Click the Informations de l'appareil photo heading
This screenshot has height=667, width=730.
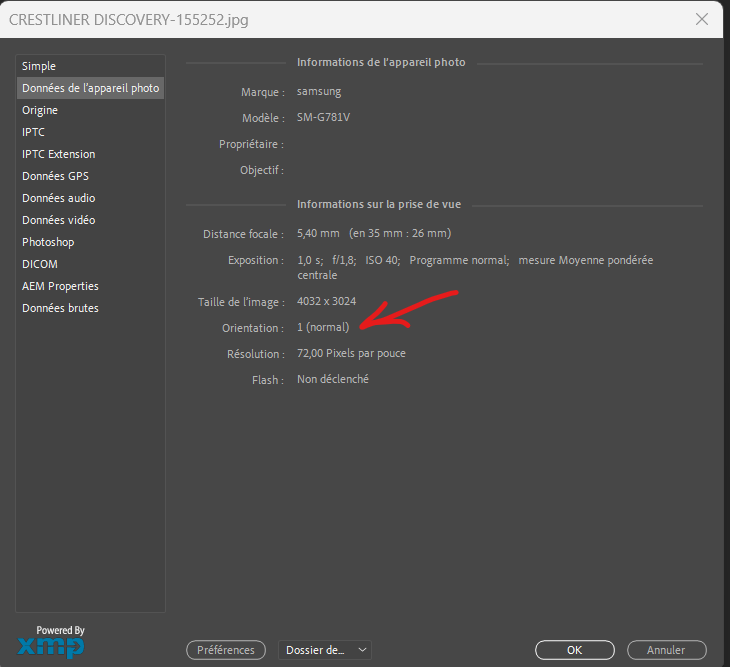[381, 62]
